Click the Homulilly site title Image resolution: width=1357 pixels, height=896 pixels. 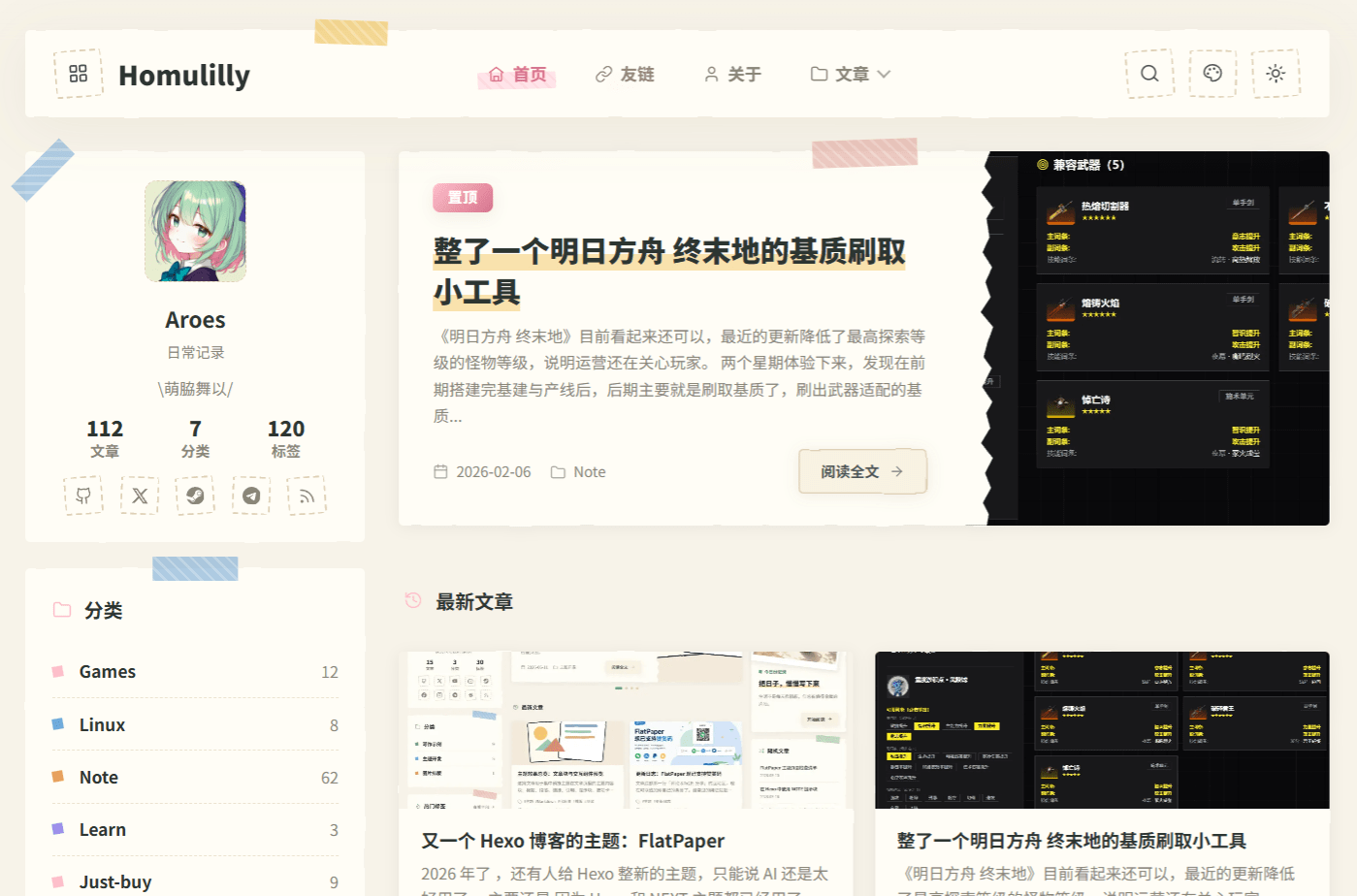click(x=184, y=75)
